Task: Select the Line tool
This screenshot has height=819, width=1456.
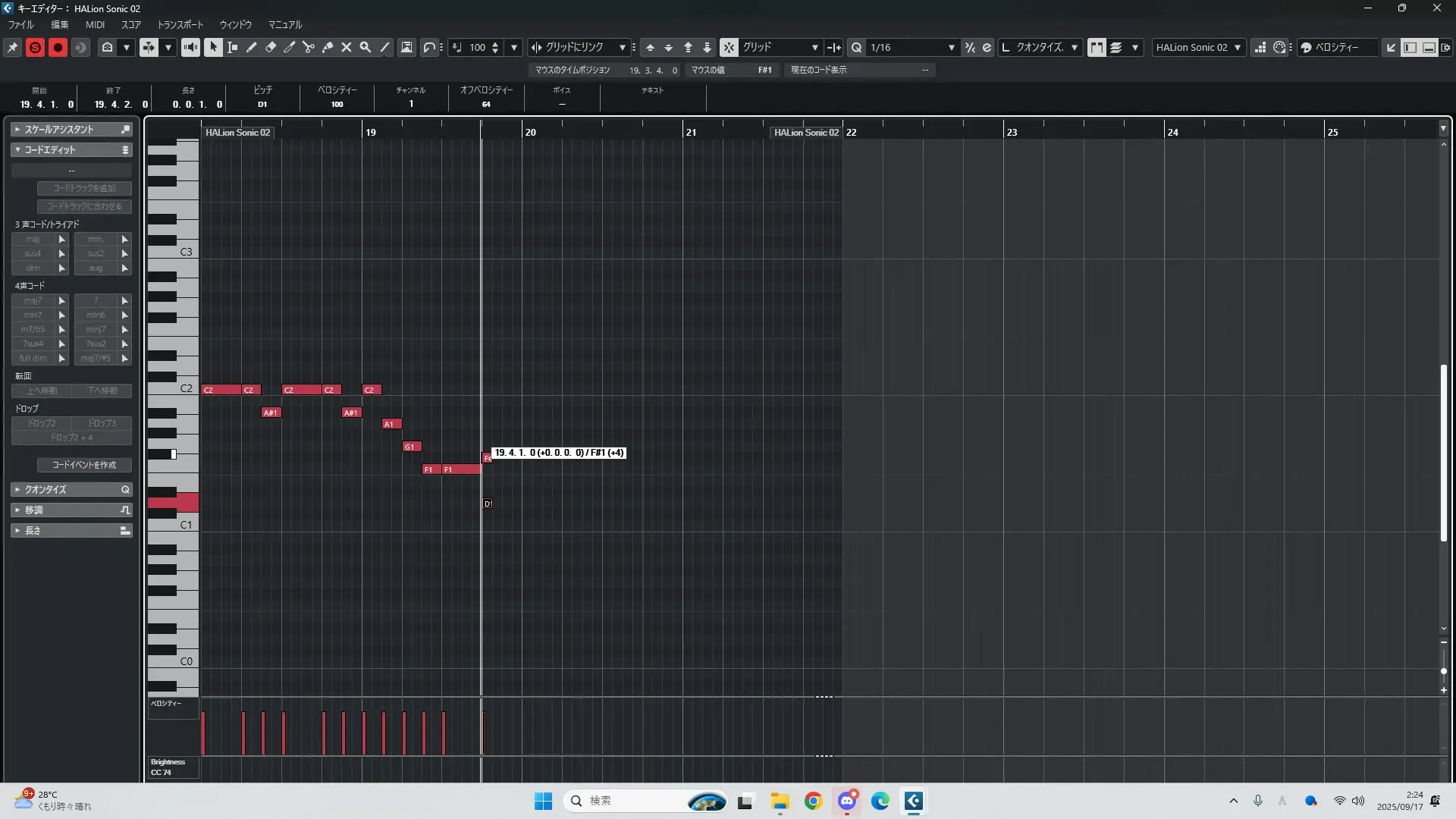Action: [x=385, y=47]
